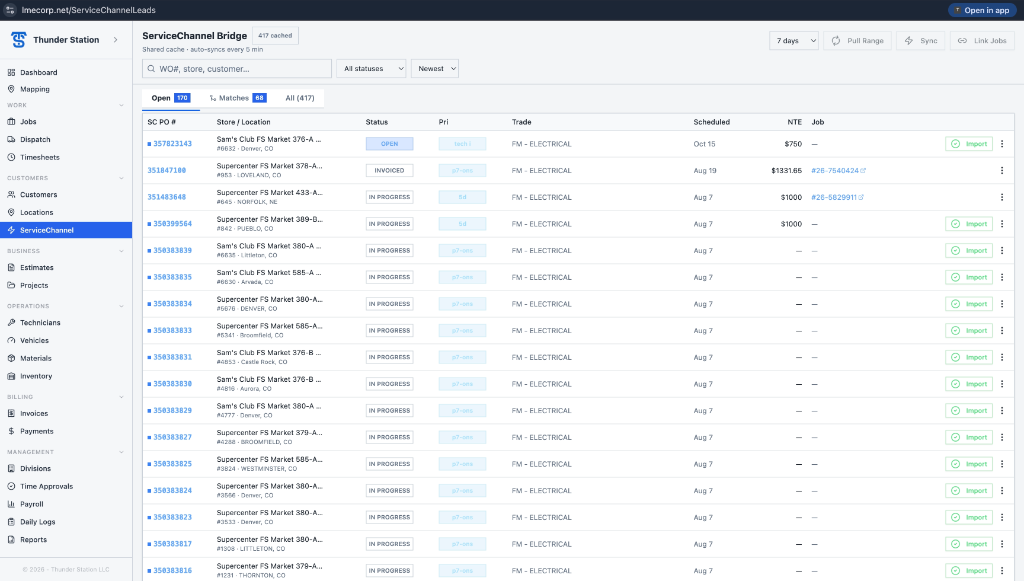Click the Sync button
Screen dimensions: 1024x581
click(921, 40)
